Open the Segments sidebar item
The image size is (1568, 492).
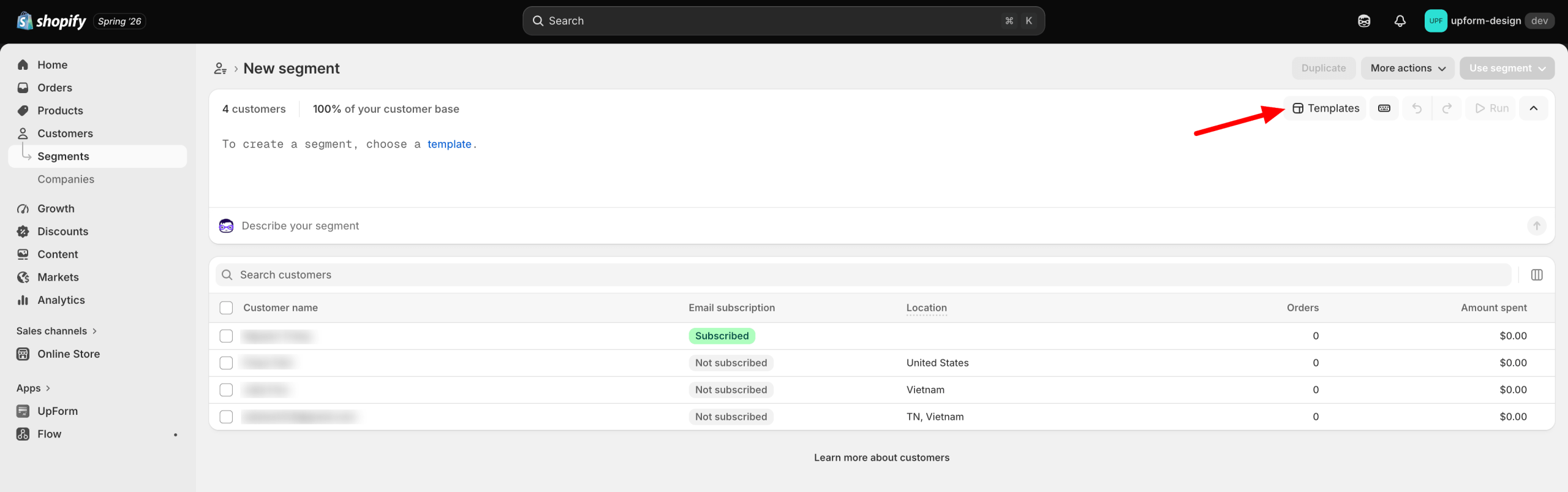tap(98, 157)
